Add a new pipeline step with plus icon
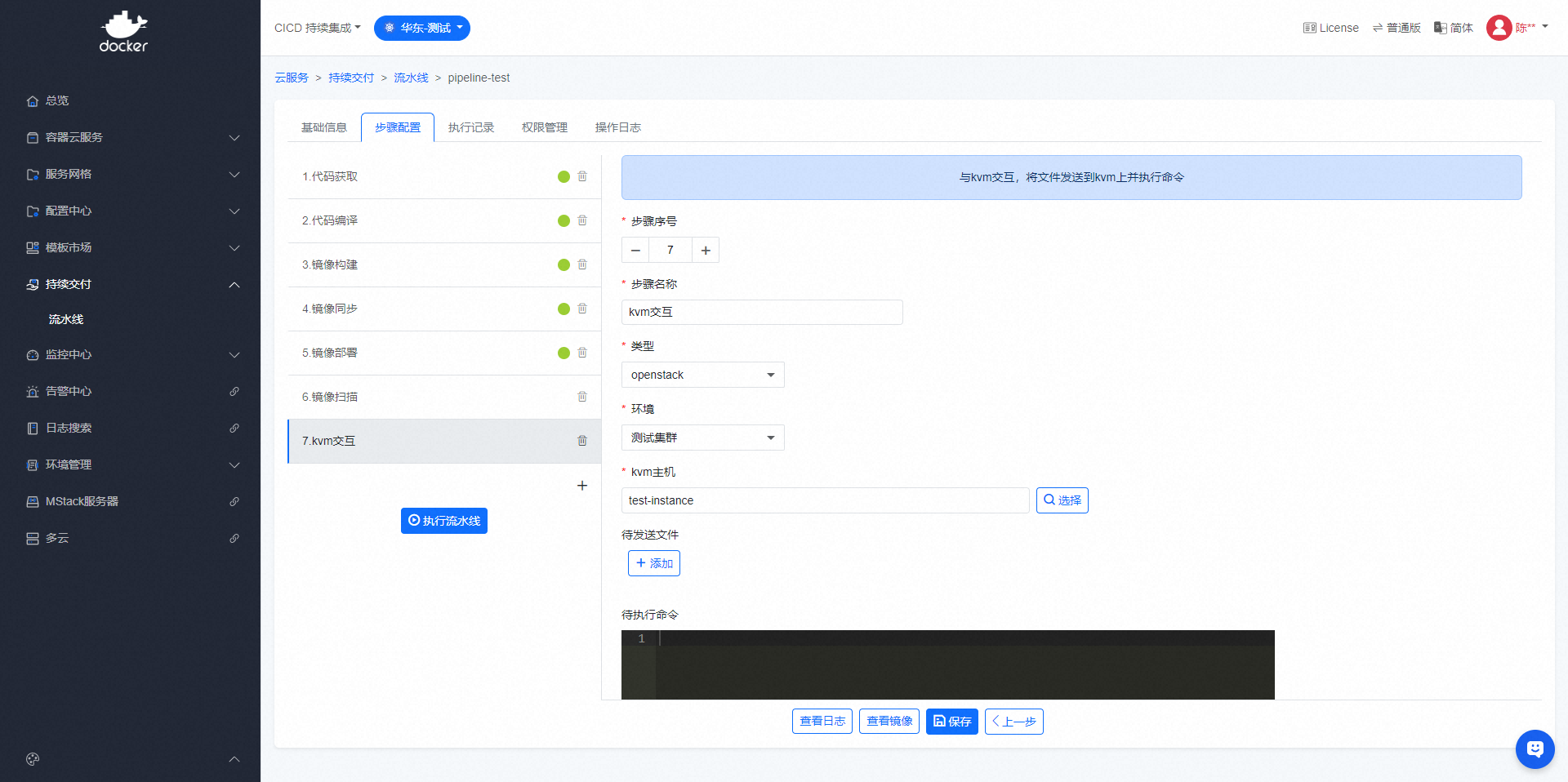This screenshot has width=1568, height=782. [582, 486]
